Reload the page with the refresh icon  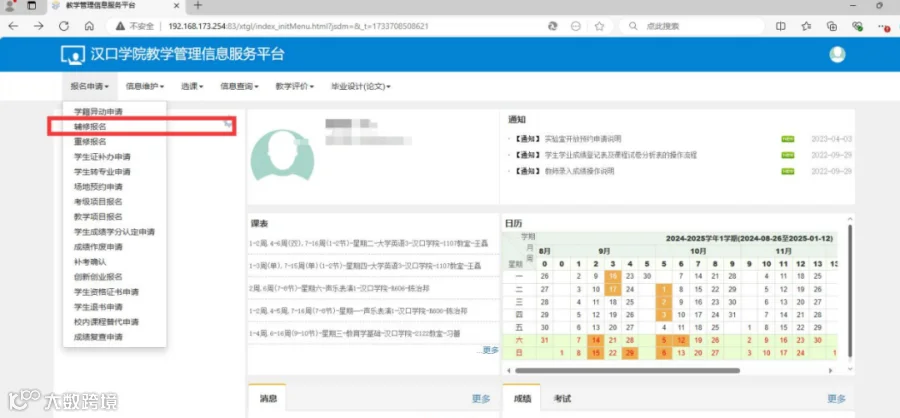coord(64,26)
